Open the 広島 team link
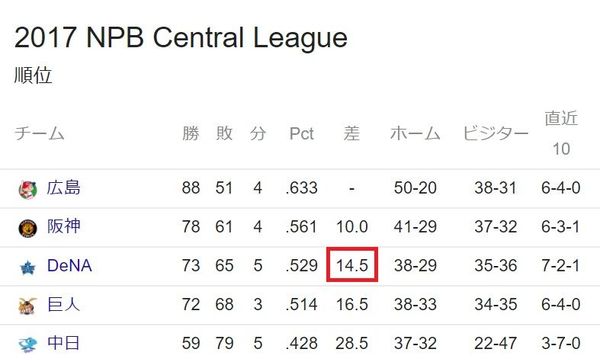 coord(64,188)
